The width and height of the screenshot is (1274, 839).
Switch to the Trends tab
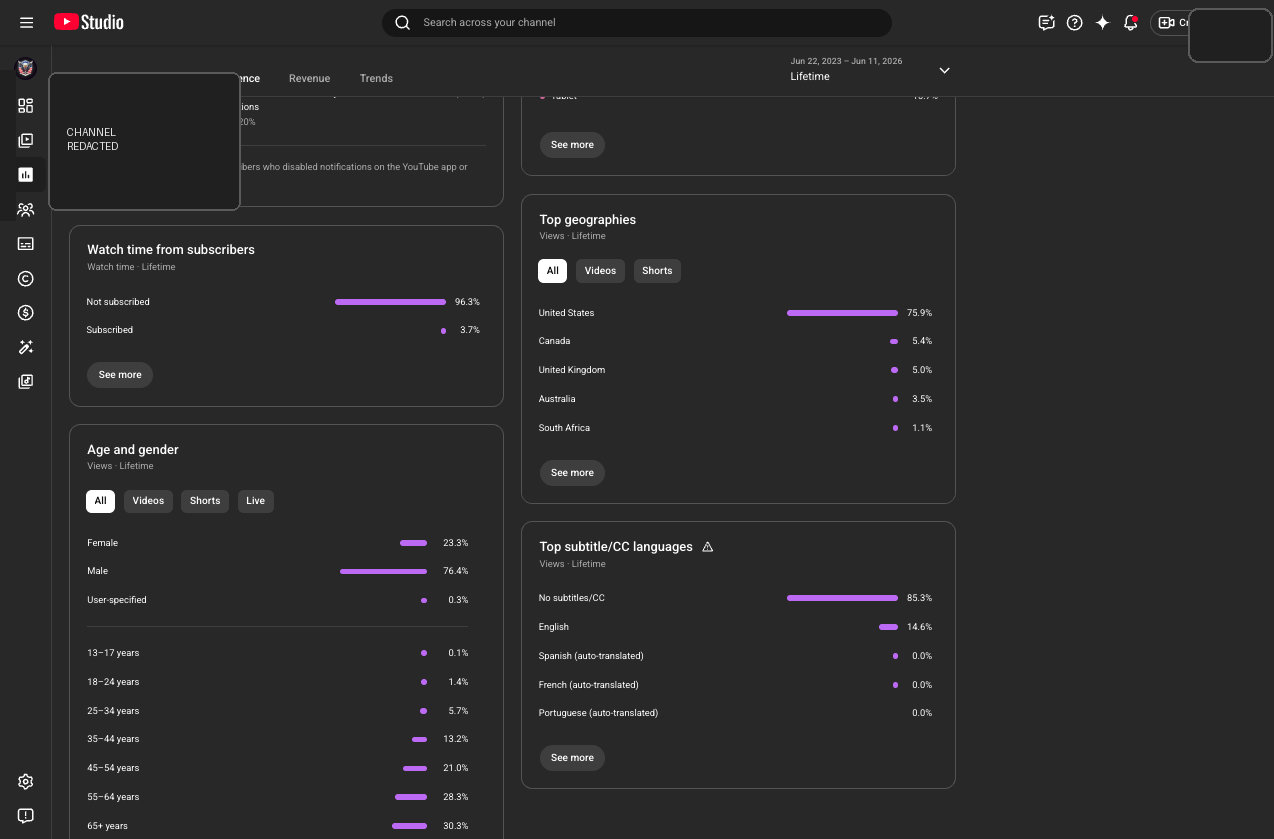pyautogui.click(x=376, y=78)
